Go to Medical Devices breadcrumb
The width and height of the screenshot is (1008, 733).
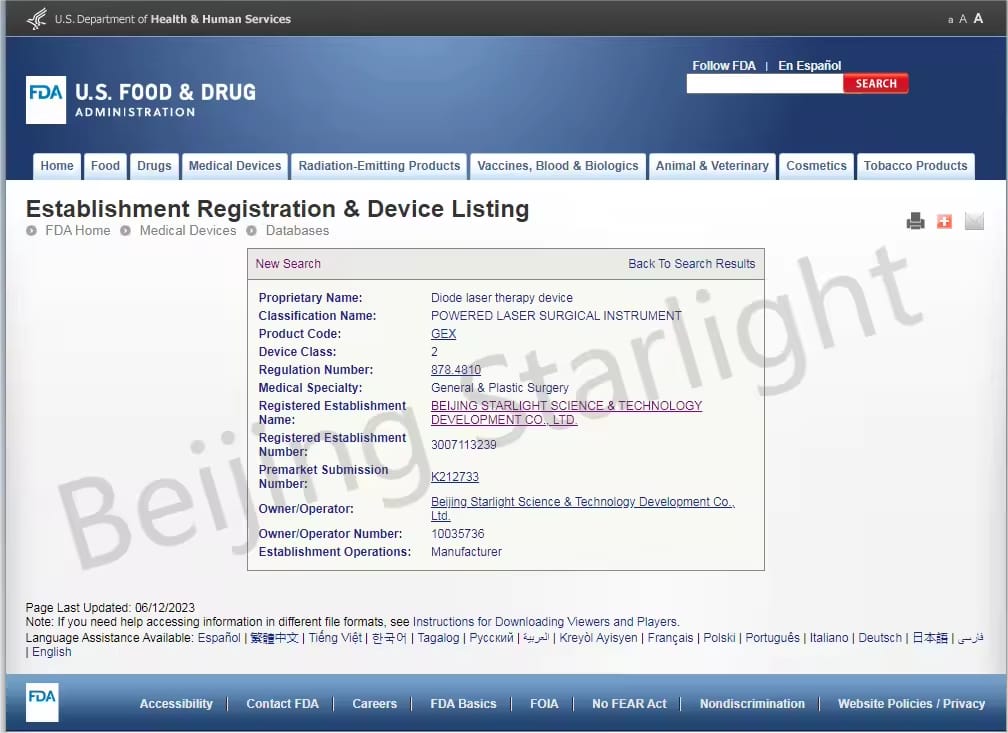[x=188, y=230]
